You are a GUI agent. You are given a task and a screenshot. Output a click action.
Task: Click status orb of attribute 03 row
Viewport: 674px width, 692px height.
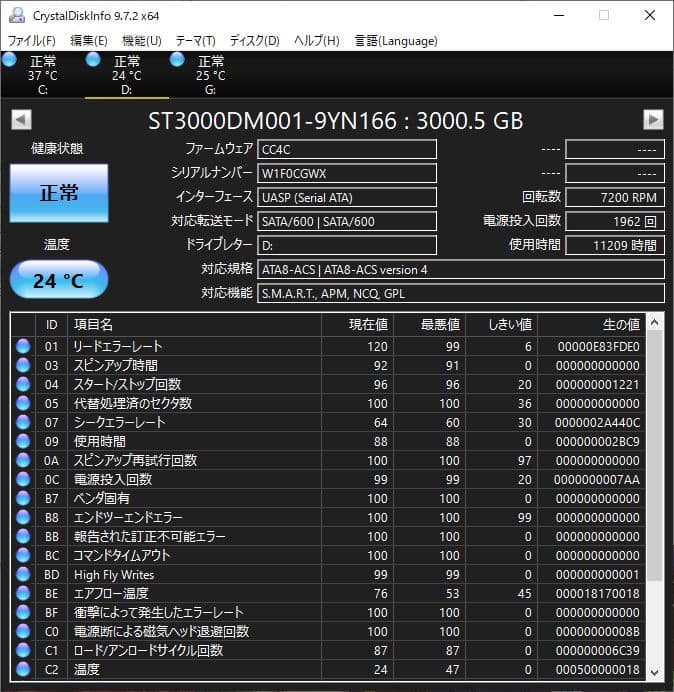coord(23,365)
